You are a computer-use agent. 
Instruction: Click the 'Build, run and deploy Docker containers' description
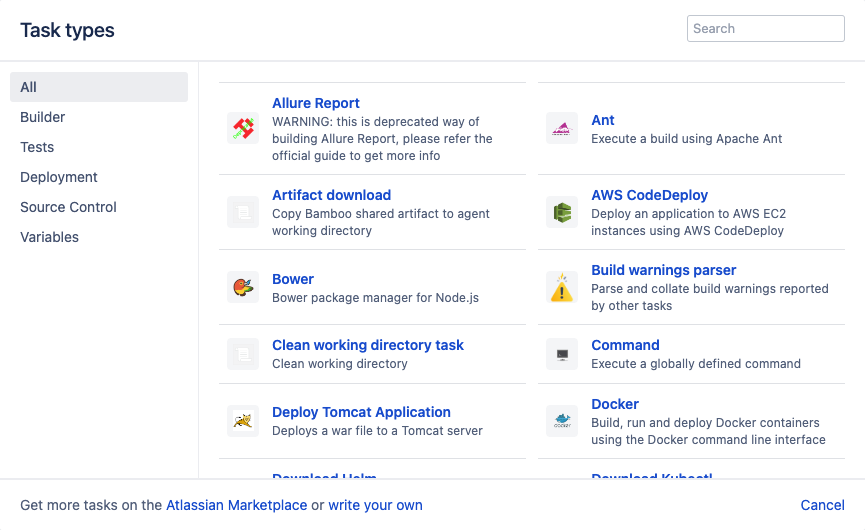[708, 431]
